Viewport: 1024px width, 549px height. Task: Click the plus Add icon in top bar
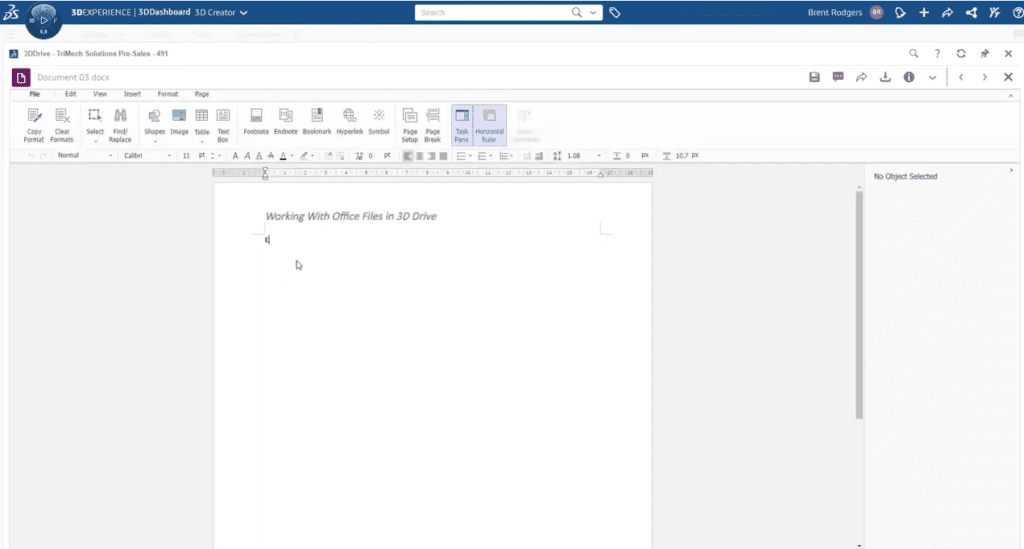923,12
